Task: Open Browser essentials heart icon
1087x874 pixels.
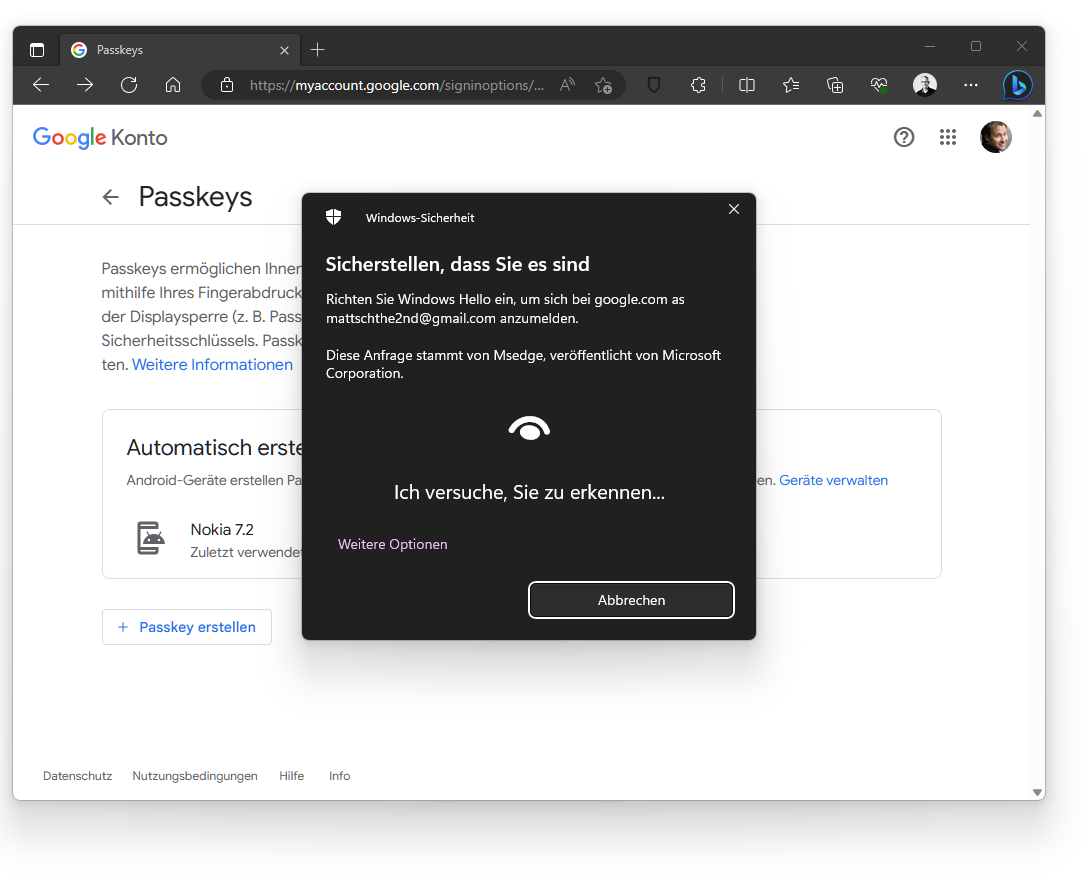Action: [879, 85]
